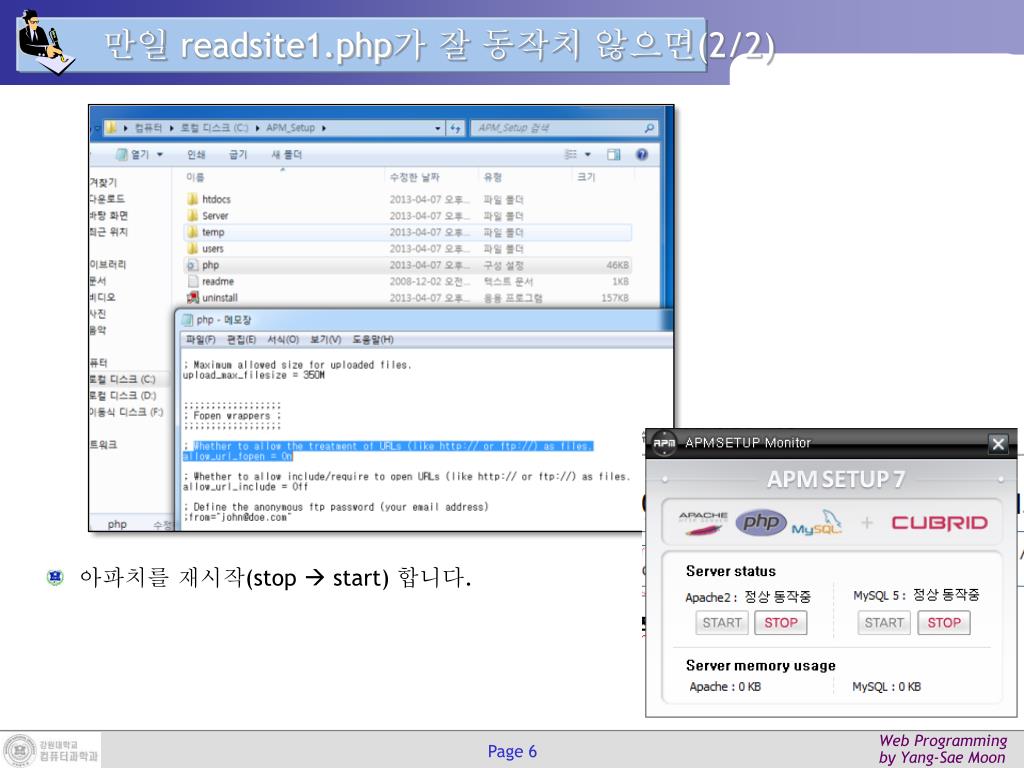1024x768 pixels.
Task: Open the 파일(F) menu in Notepad
Action: click(200, 340)
